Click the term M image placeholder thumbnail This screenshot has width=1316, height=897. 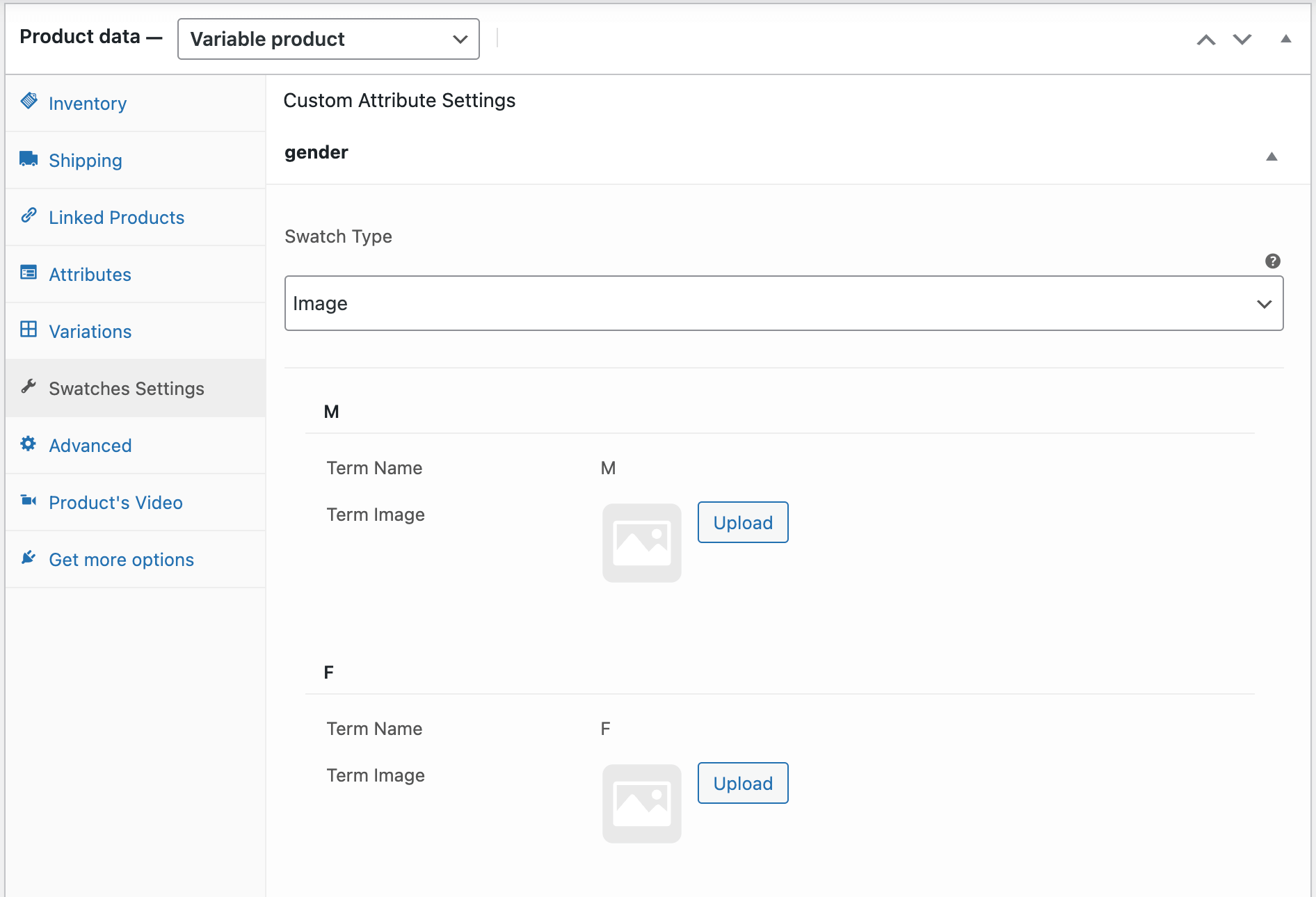click(641, 543)
